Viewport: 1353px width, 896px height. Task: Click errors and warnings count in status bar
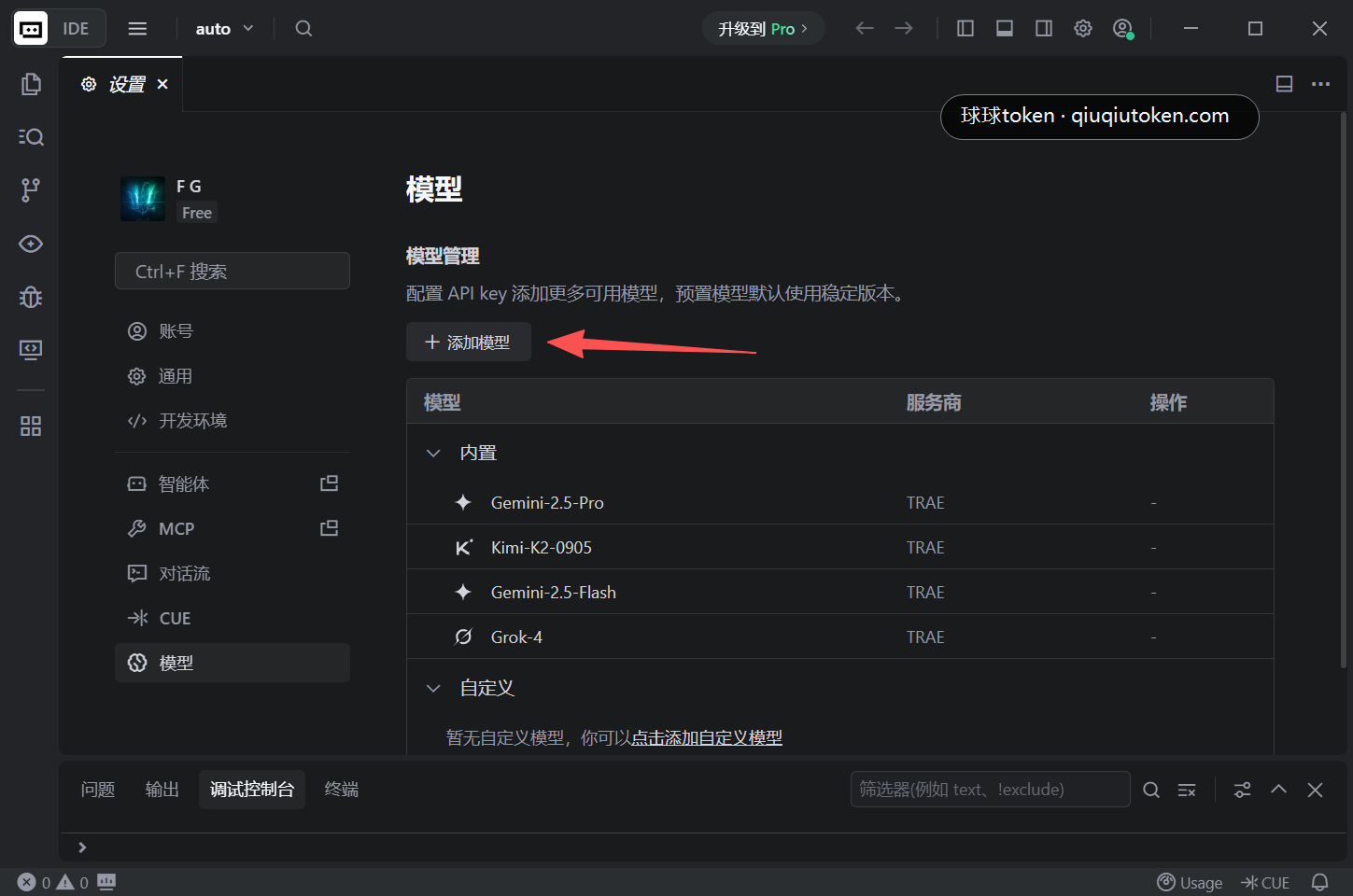(x=53, y=882)
